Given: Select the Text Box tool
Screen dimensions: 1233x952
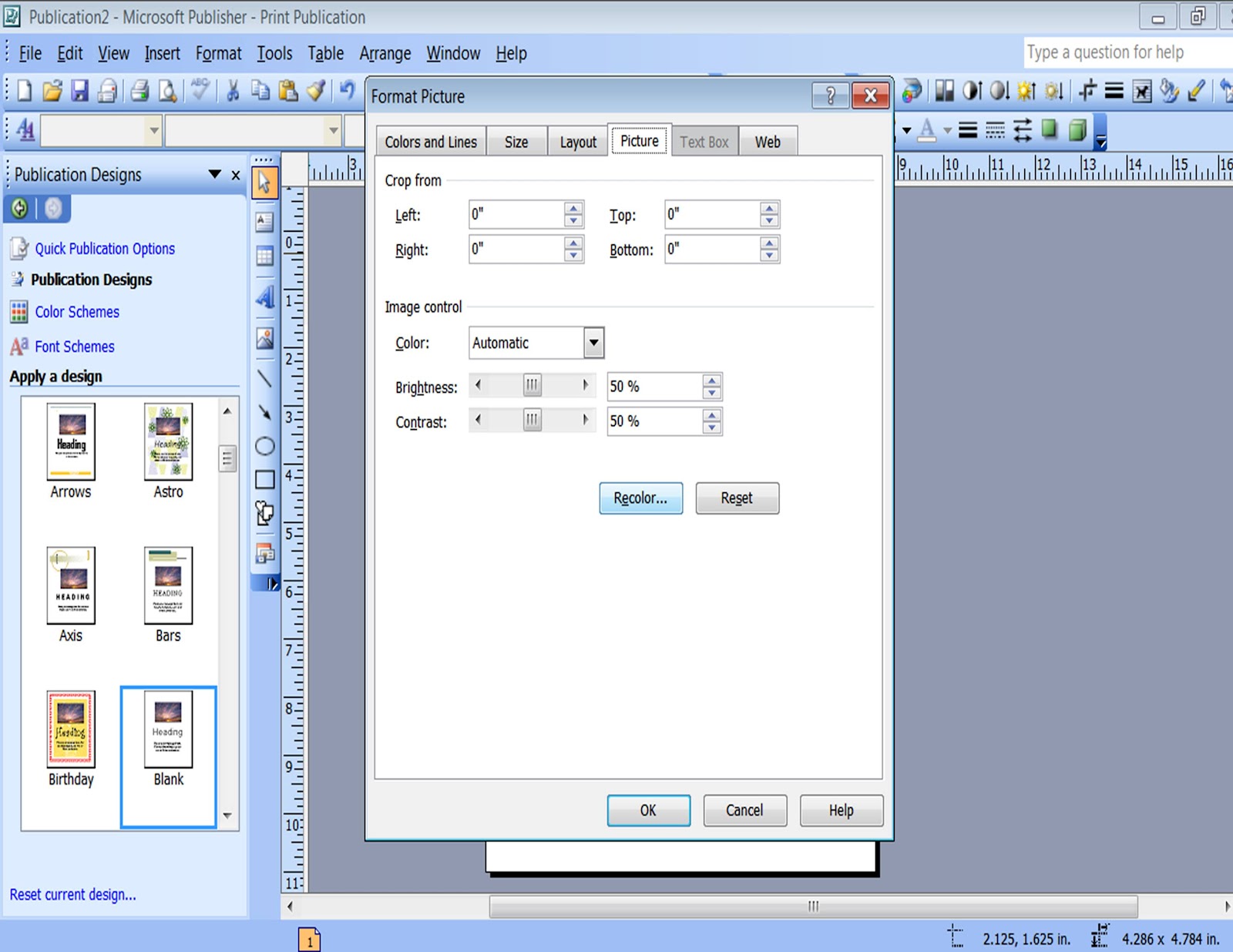Looking at the screenshot, I should (x=264, y=222).
